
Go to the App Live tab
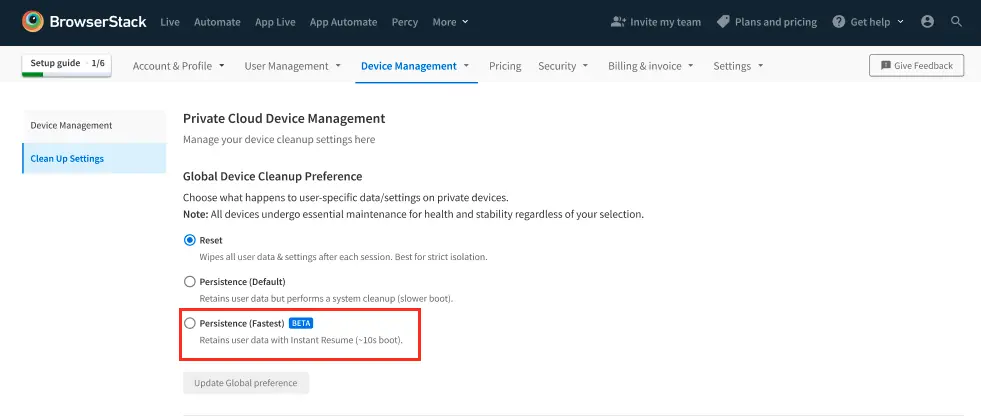pyautogui.click(x=275, y=22)
